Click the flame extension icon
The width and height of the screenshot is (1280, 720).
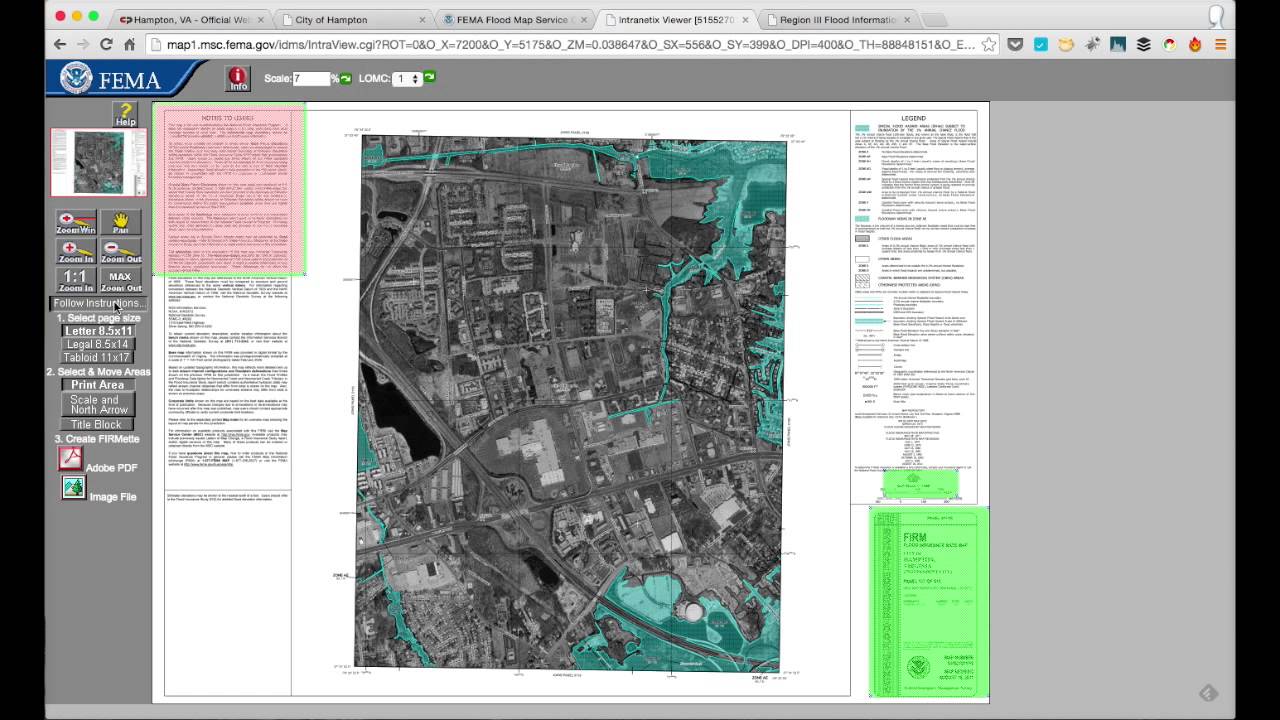tap(1195, 44)
